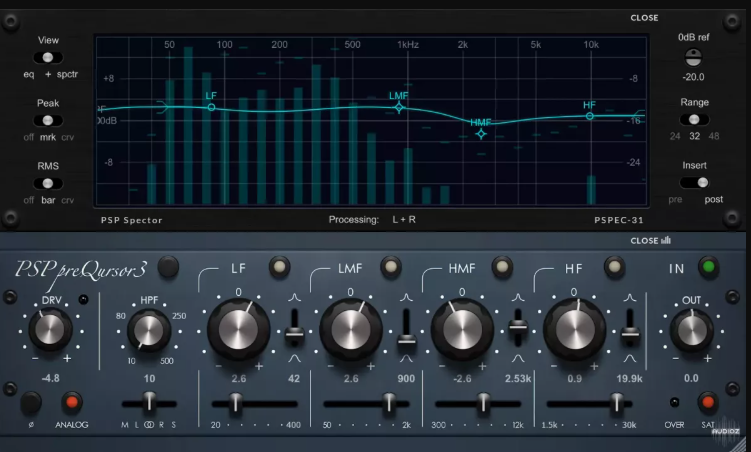This screenshot has width=751, height=452.
Task: Click the Processing L + R setting
Action: coord(404,219)
